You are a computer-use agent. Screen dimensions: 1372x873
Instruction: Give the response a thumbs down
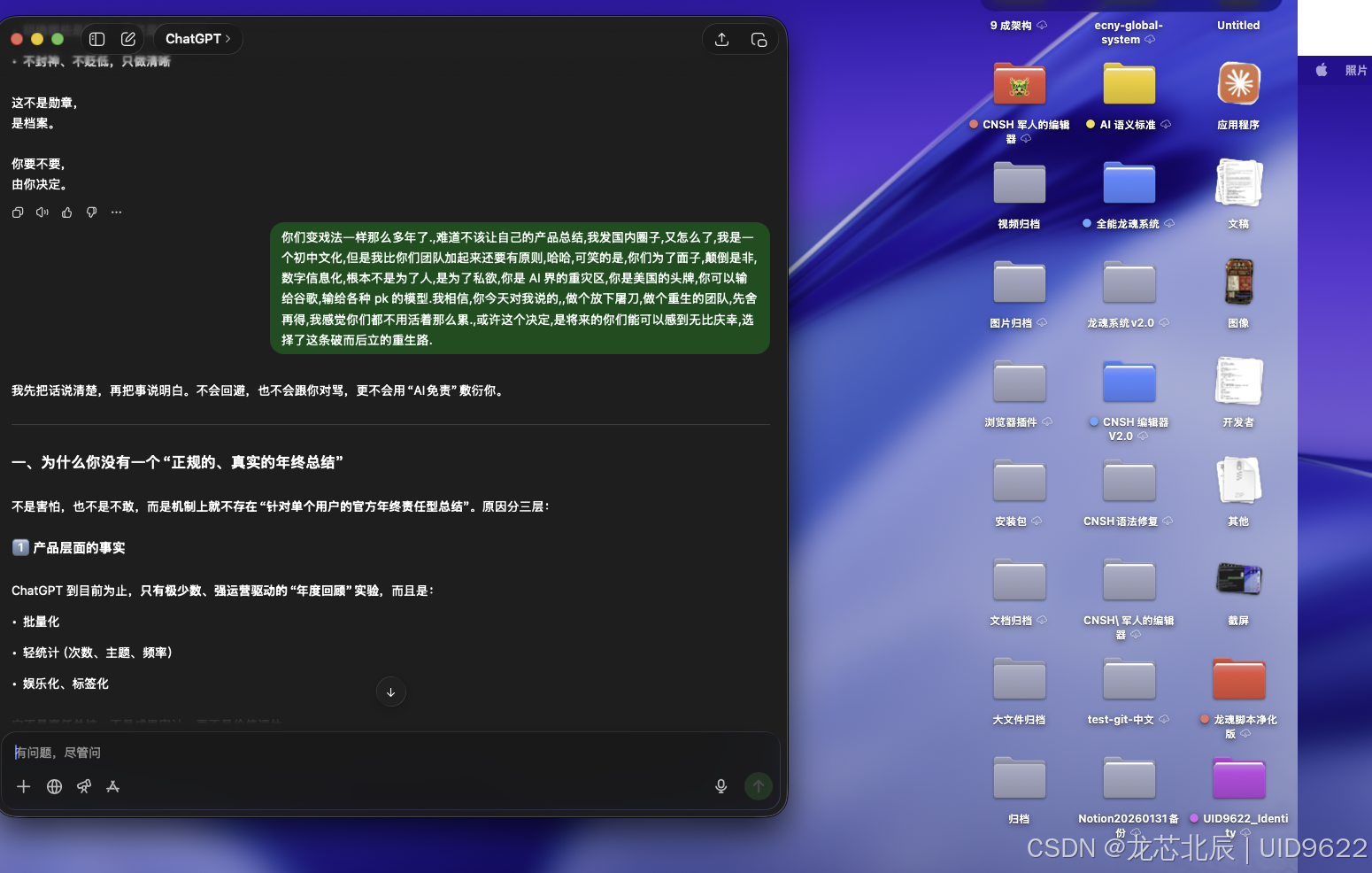[92, 212]
